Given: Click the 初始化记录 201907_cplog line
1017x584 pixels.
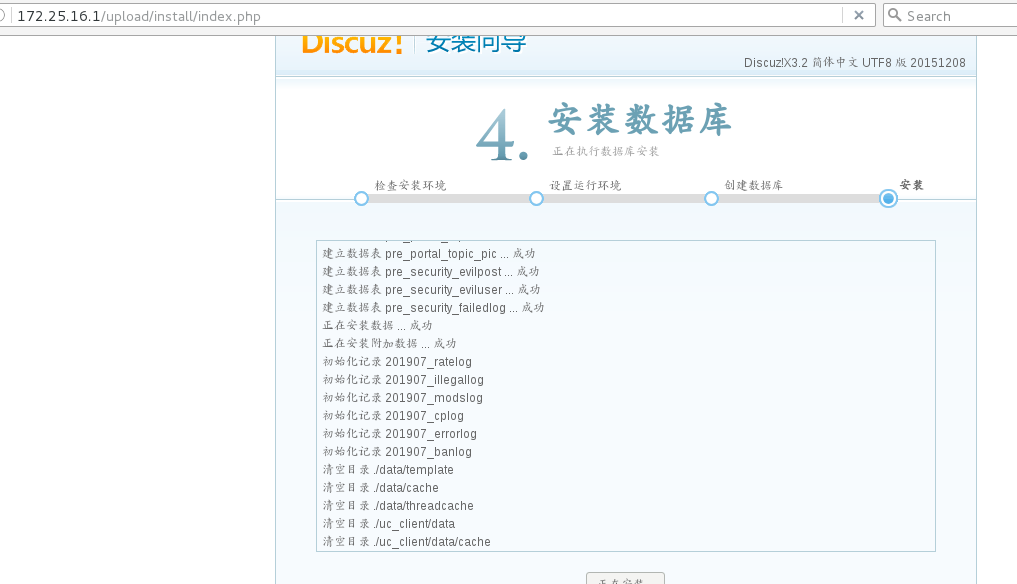Looking at the screenshot, I should [x=393, y=416].
